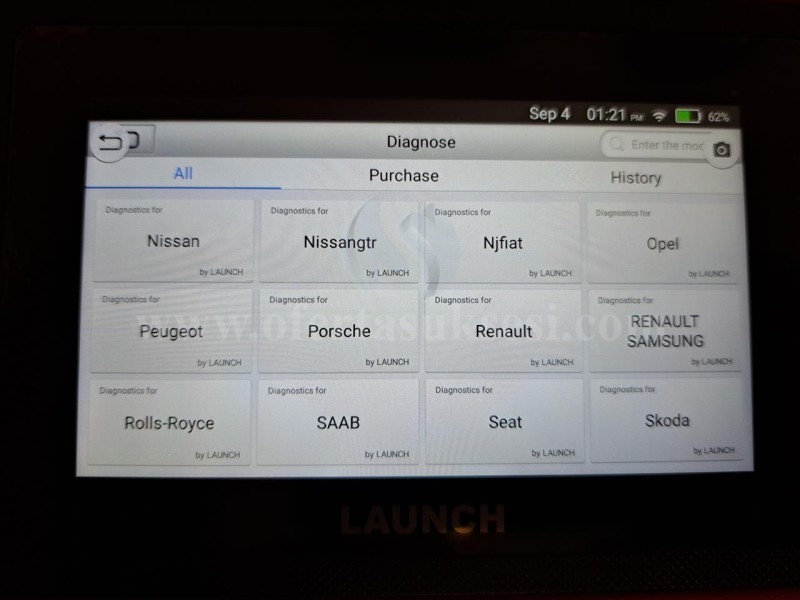Select the RENAULT SAMSUNG diagnostics tile
Viewport: 800px width, 600px height.
click(x=665, y=331)
